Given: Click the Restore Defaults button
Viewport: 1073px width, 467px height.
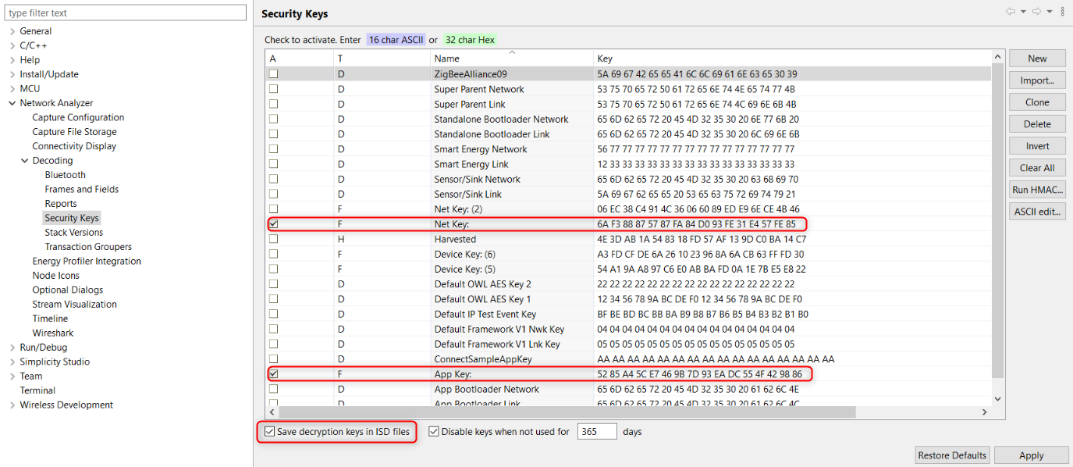Looking at the screenshot, I should coord(952,455).
